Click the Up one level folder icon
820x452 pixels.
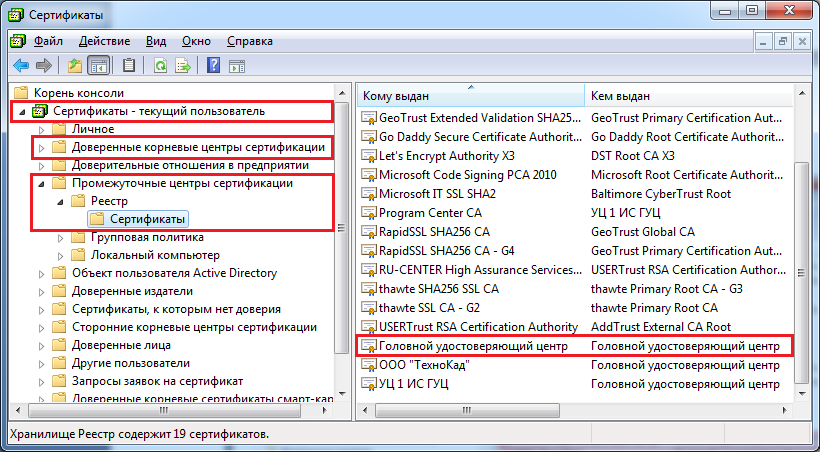pyautogui.click(x=74, y=66)
